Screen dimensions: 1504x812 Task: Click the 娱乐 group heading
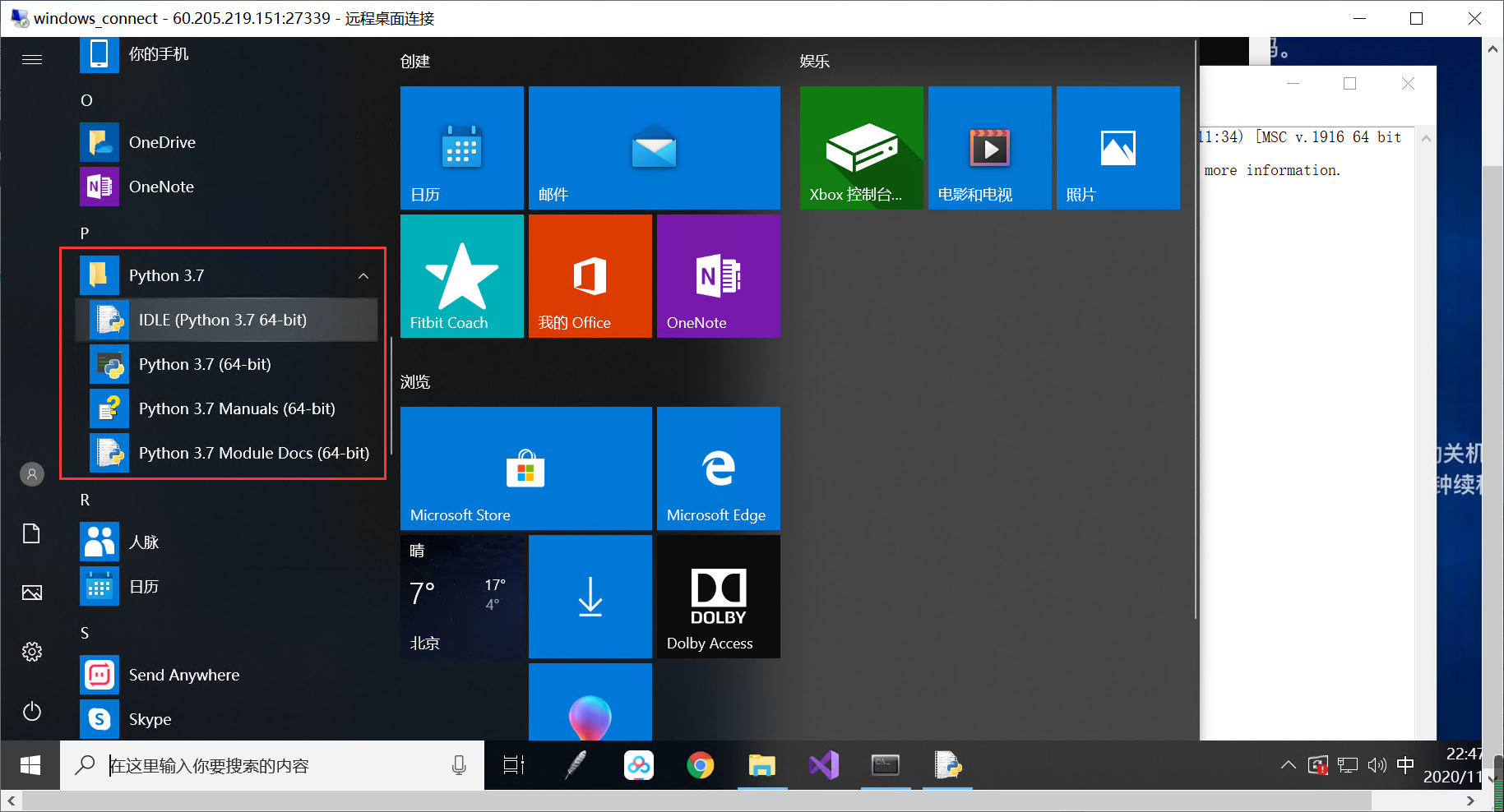pyautogui.click(x=815, y=61)
